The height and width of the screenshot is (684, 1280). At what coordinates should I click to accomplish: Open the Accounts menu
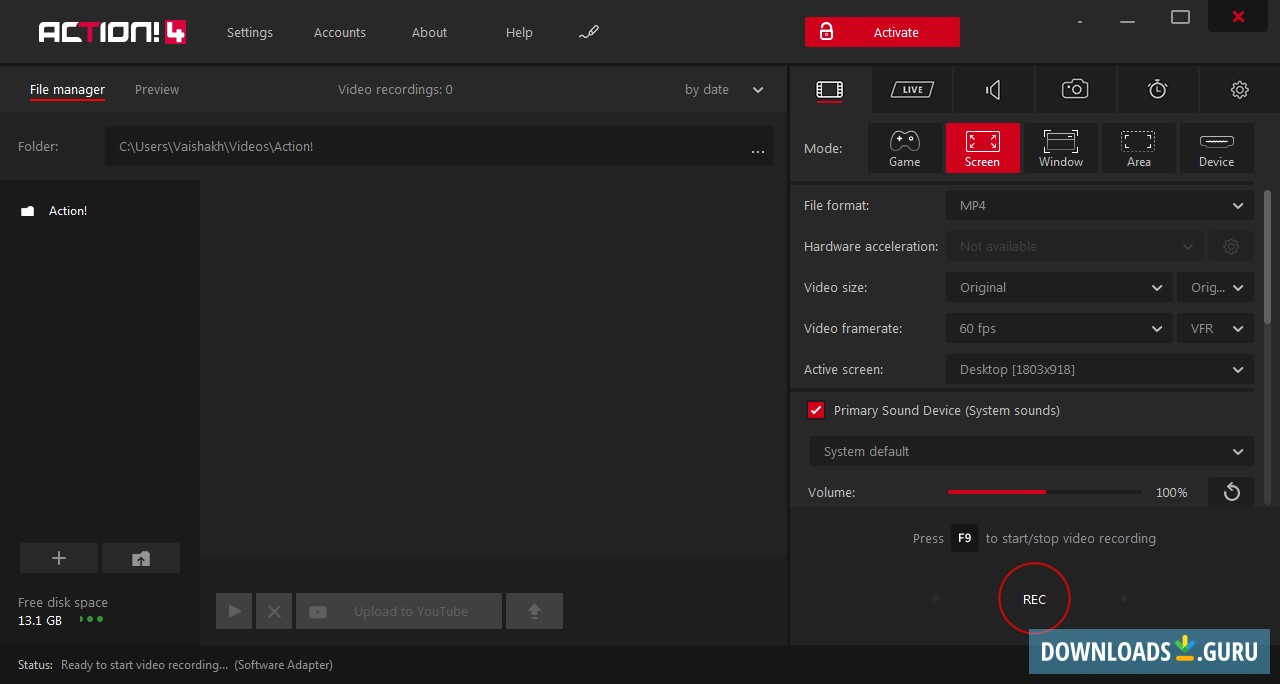(x=340, y=32)
